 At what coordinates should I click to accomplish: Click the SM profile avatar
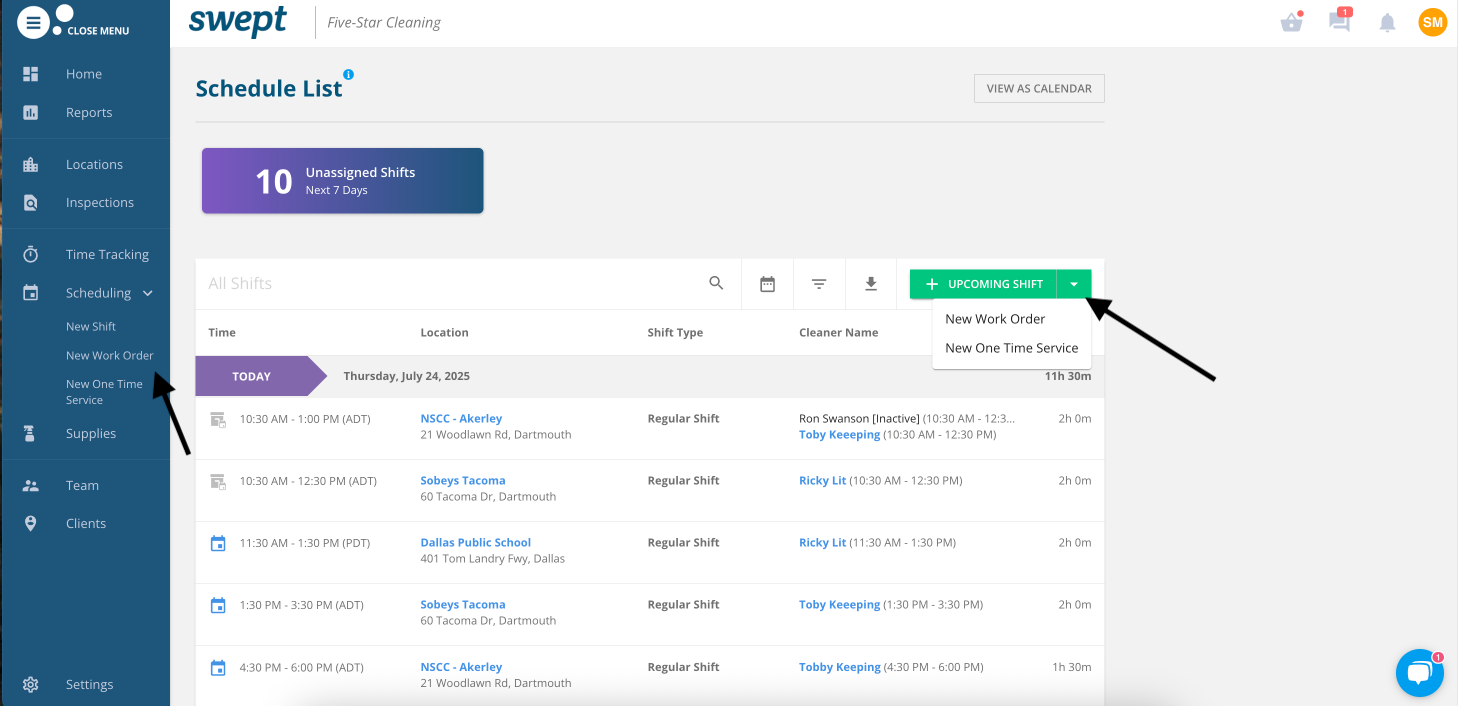tap(1432, 21)
